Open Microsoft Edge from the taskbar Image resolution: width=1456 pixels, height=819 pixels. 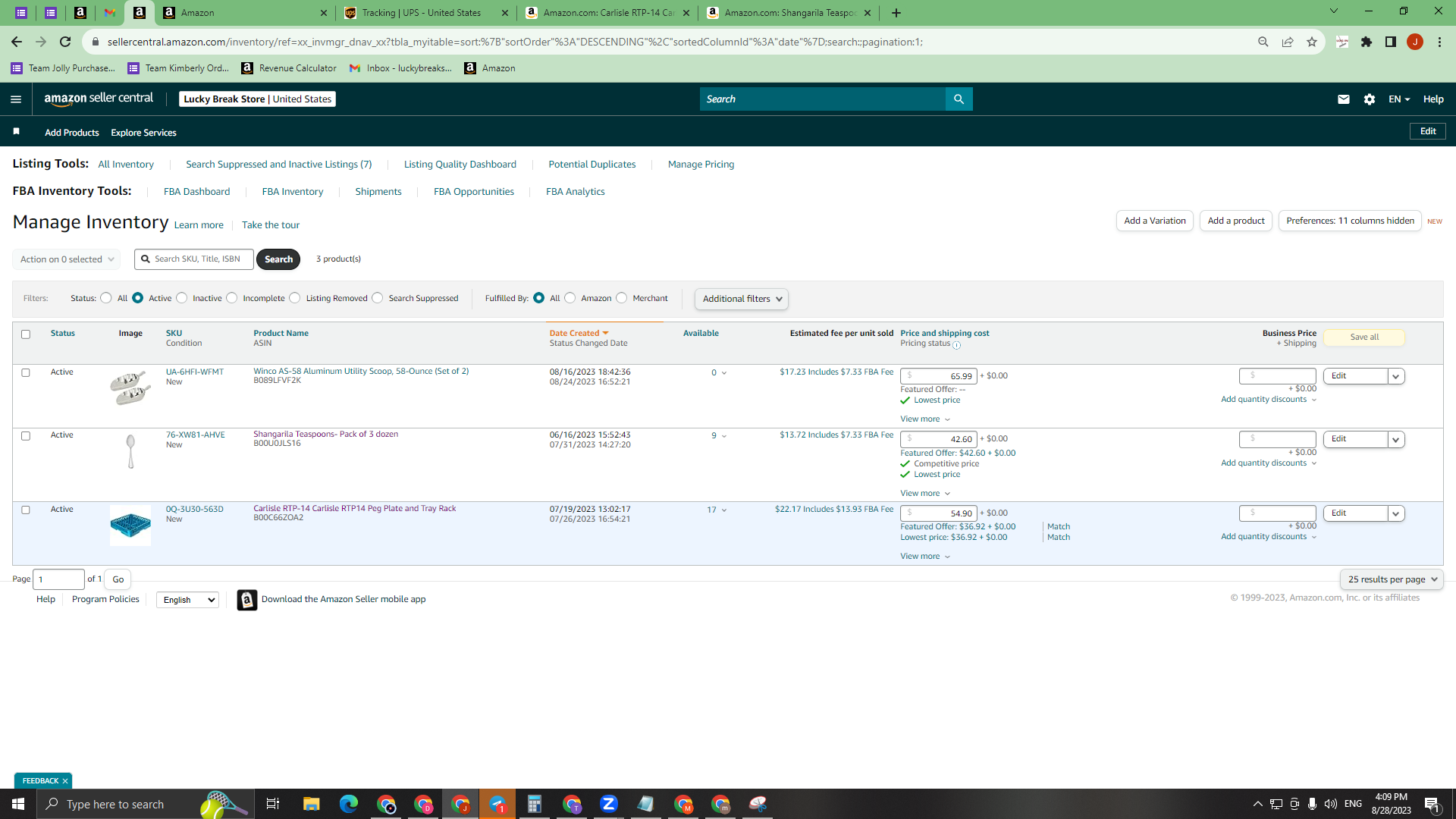(x=349, y=804)
